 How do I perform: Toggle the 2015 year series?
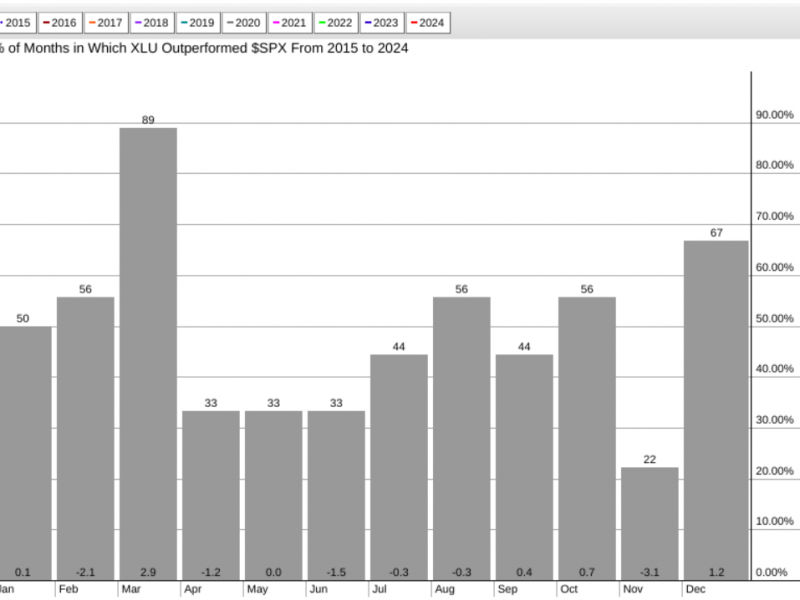coord(16,23)
